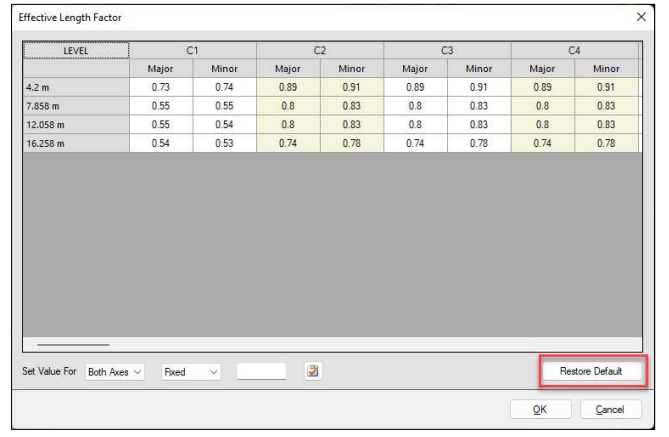The height and width of the screenshot is (437, 669).
Task: Close the Effective Length Factor dialog
Action: (x=641, y=17)
